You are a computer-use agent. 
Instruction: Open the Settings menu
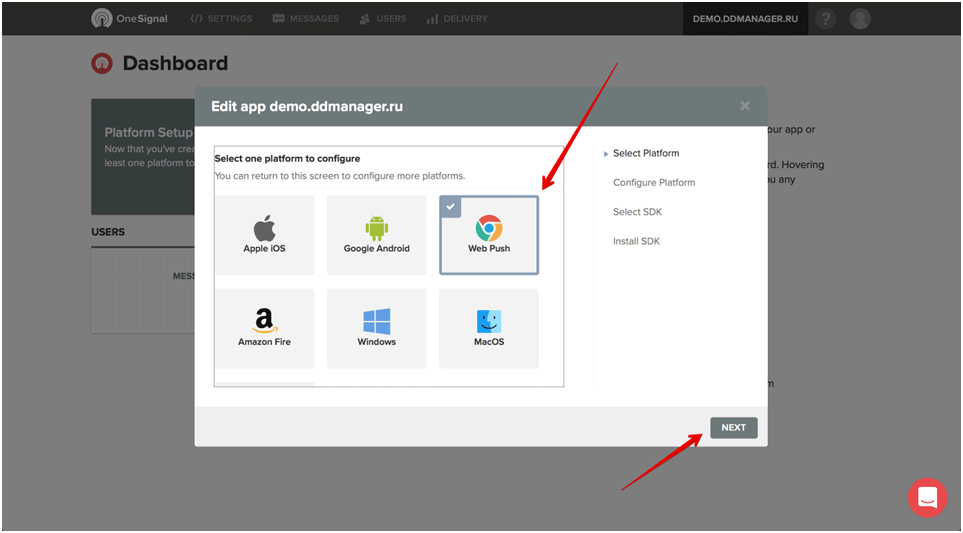[x=221, y=19]
